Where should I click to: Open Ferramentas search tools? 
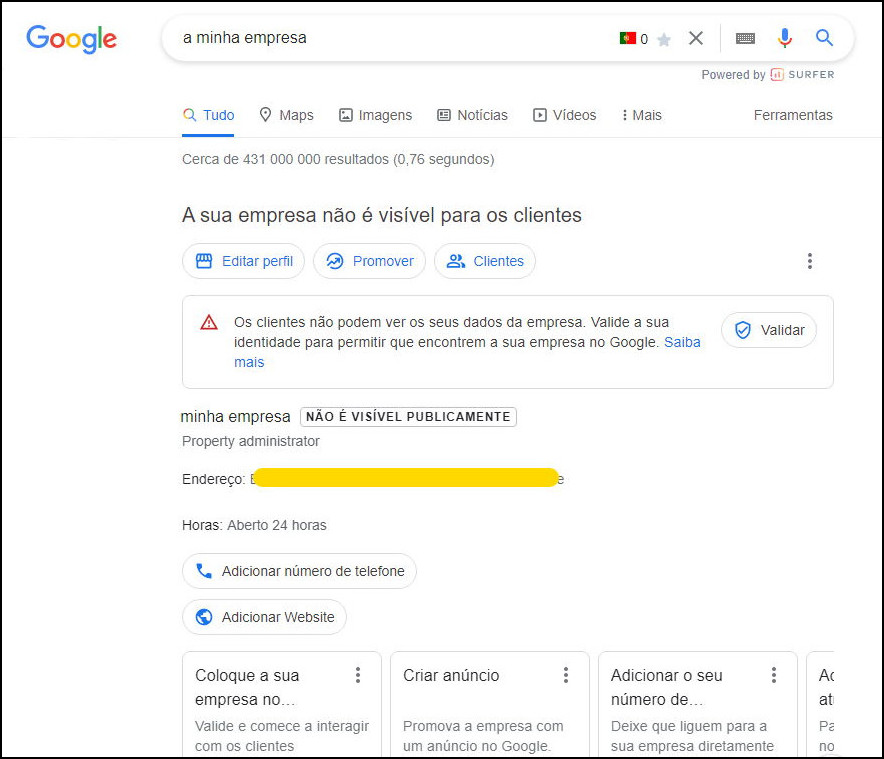coord(793,115)
